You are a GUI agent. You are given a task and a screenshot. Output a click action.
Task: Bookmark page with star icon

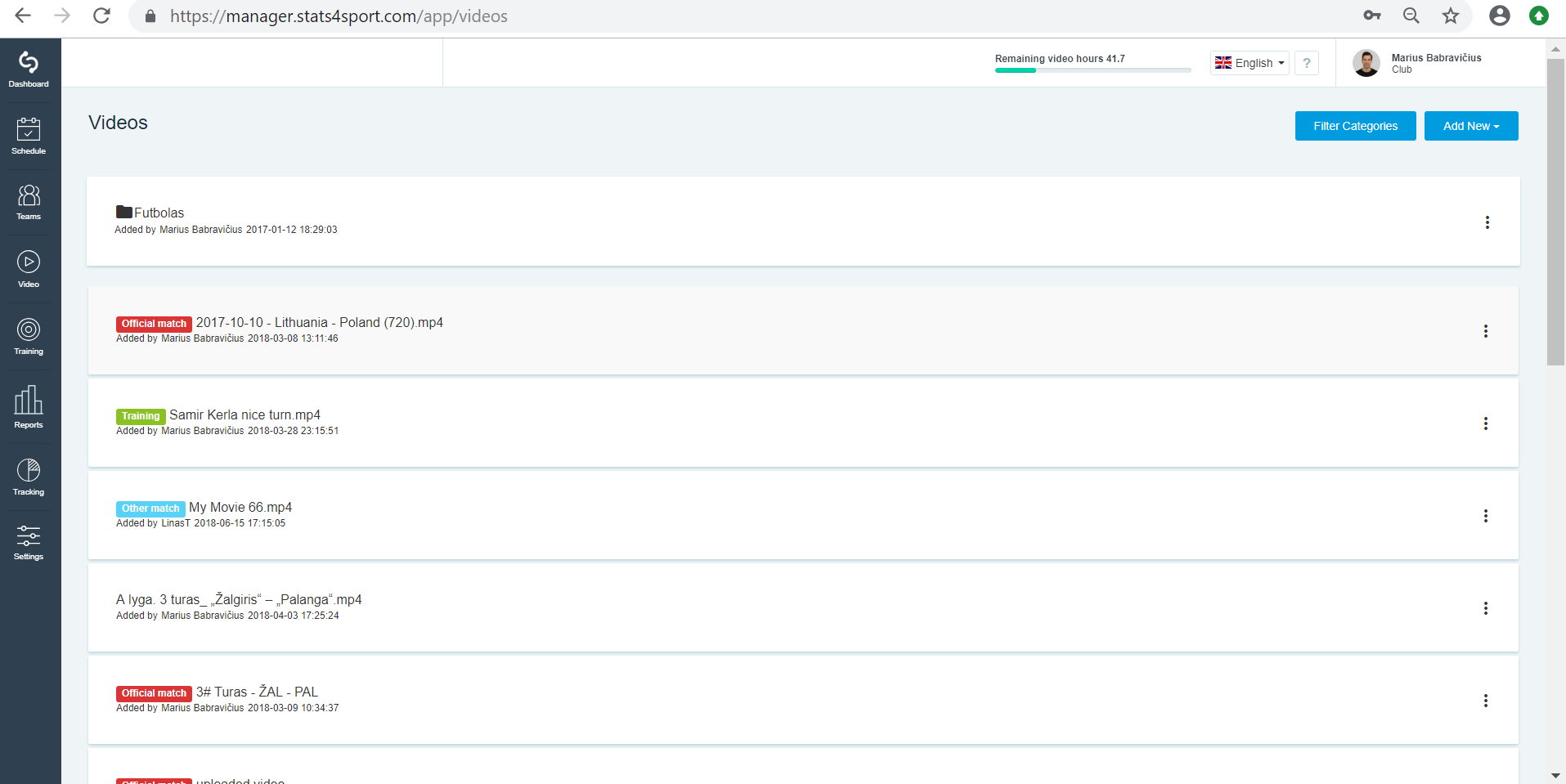1450,16
